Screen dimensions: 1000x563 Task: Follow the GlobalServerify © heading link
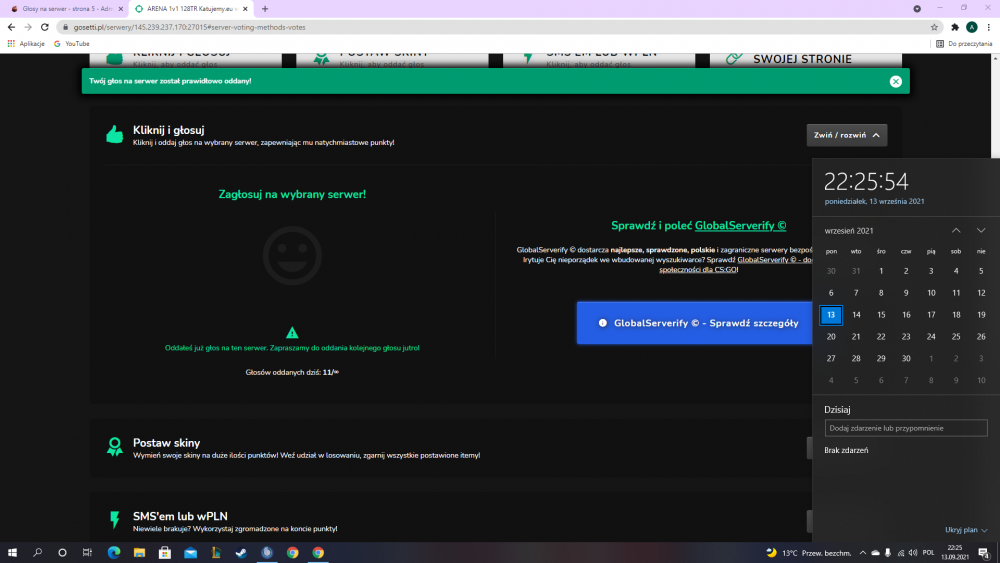(740, 226)
